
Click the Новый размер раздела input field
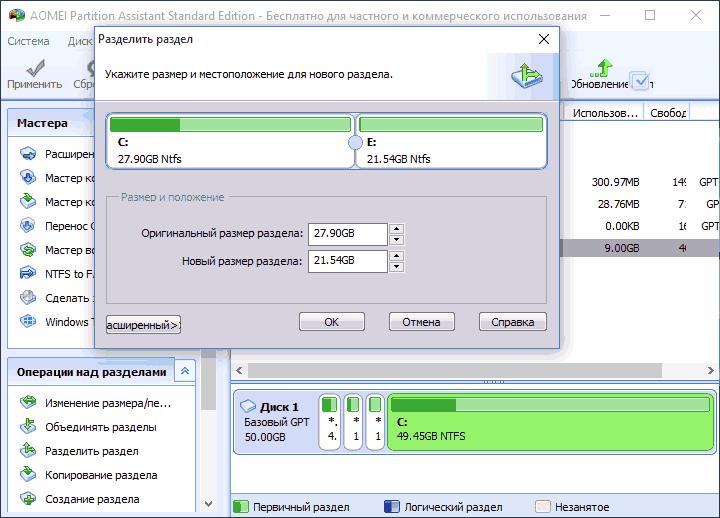348,261
